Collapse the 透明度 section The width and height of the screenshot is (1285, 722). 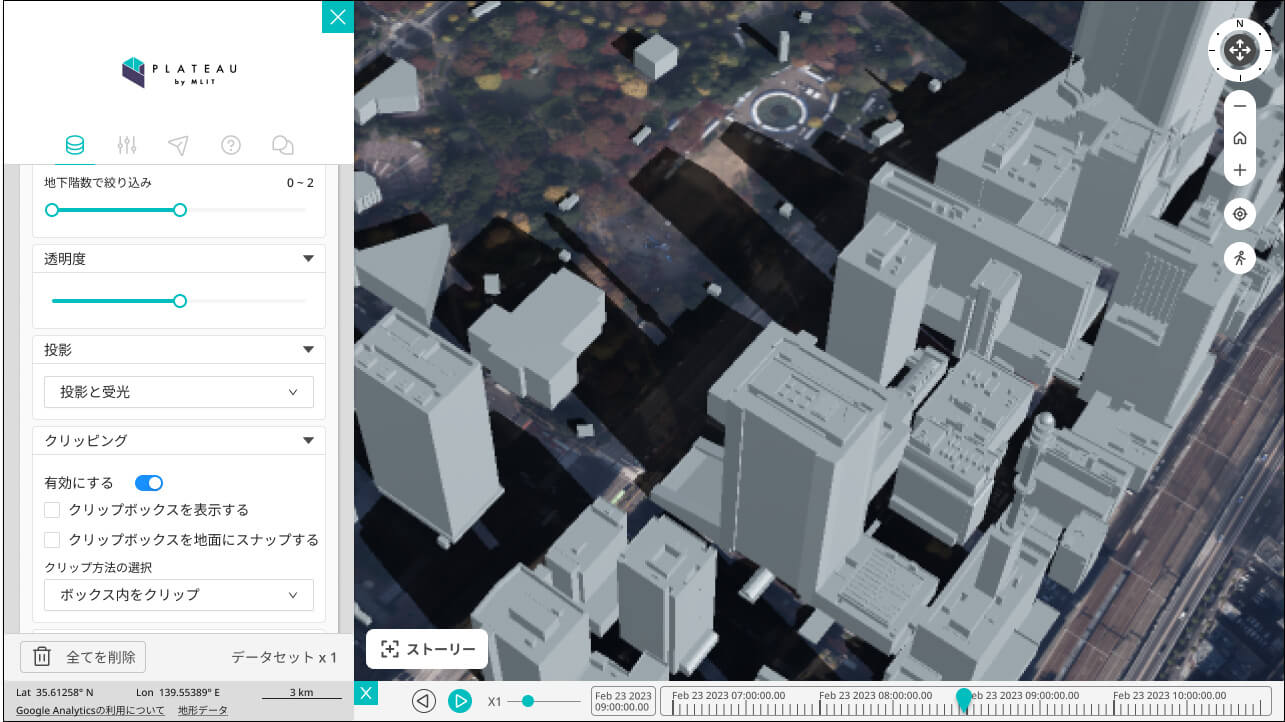click(x=308, y=259)
